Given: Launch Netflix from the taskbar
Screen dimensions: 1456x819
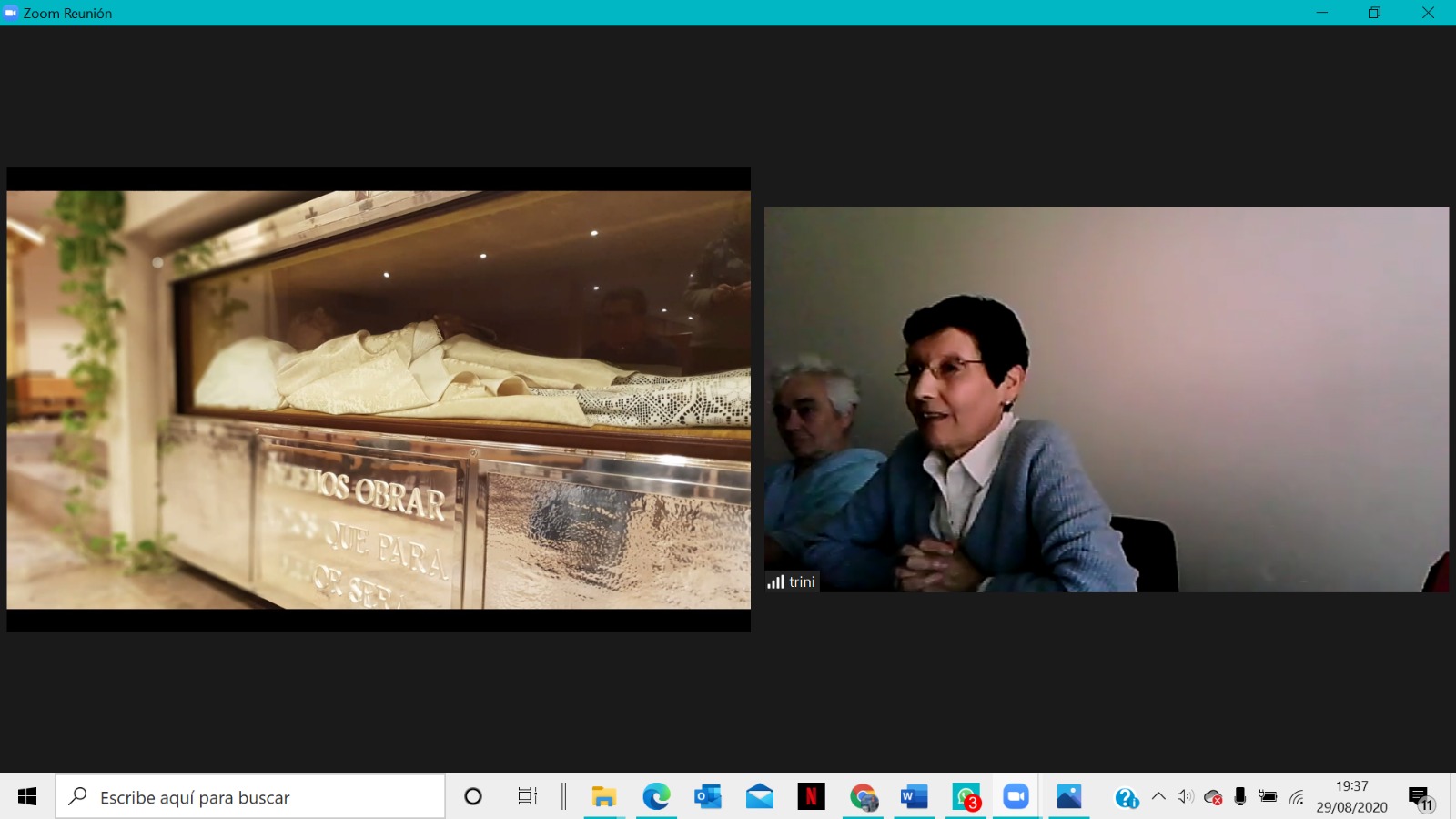Looking at the screenshot, I should pyautogui.click(x=811, y=797).
